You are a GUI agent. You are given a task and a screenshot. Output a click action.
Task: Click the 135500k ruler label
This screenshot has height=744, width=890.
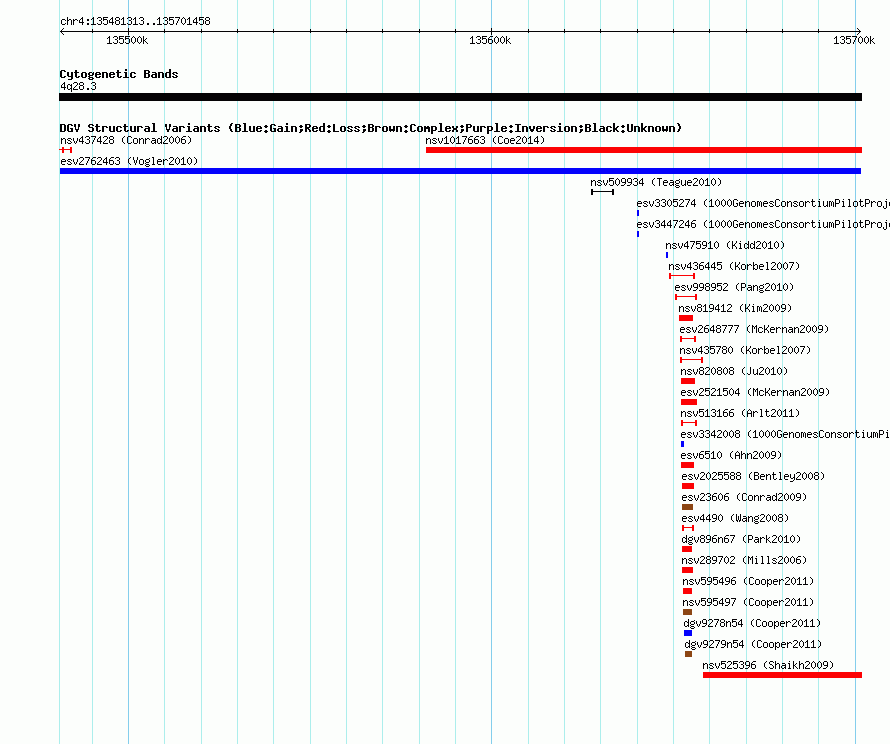click(127, 40)
